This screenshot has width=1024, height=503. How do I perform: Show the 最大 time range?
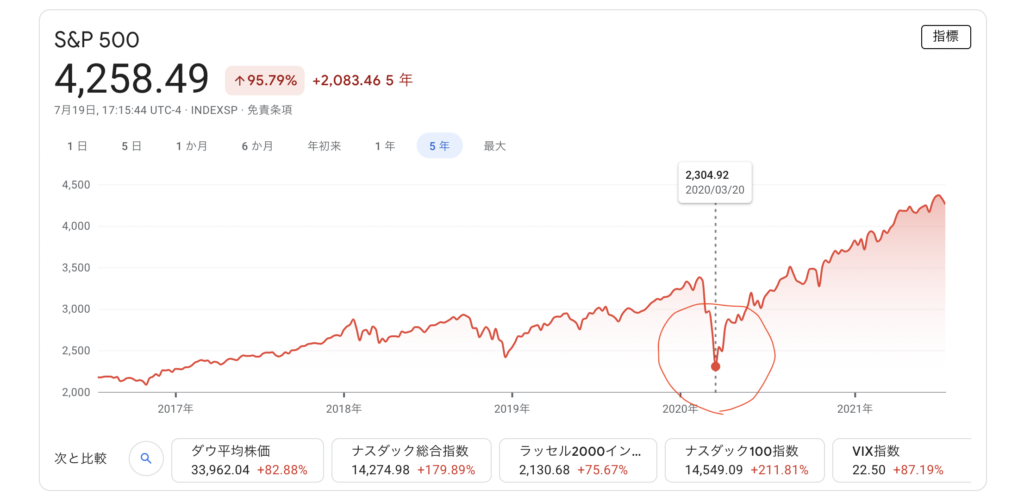click(x=494, y=146)
